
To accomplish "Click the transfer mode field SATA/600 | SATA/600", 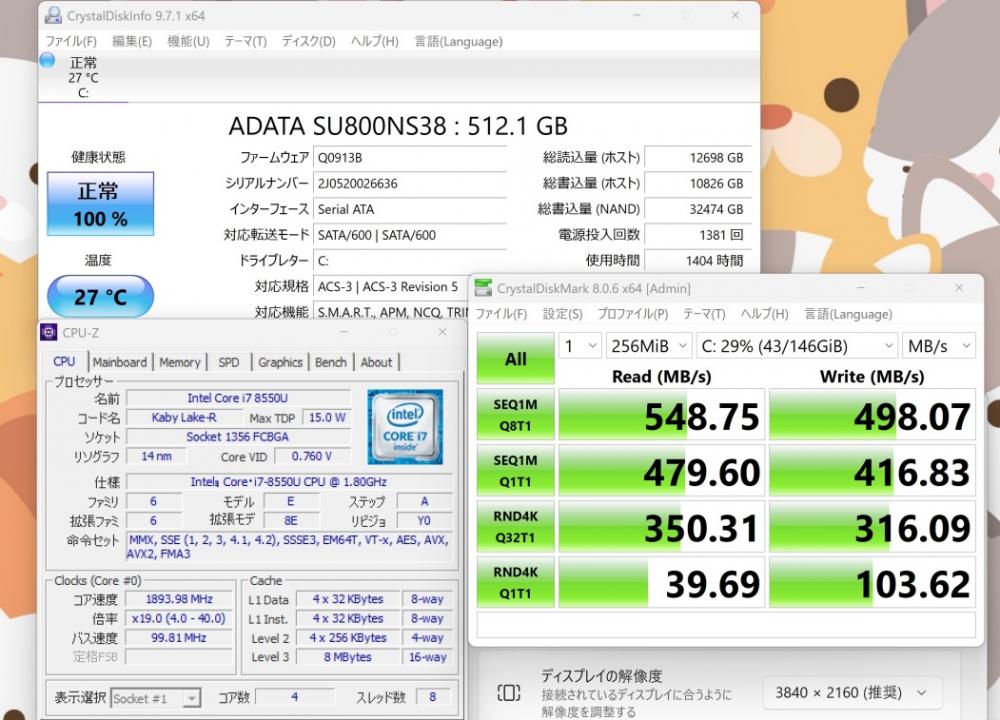I will (x=409, y=235).
